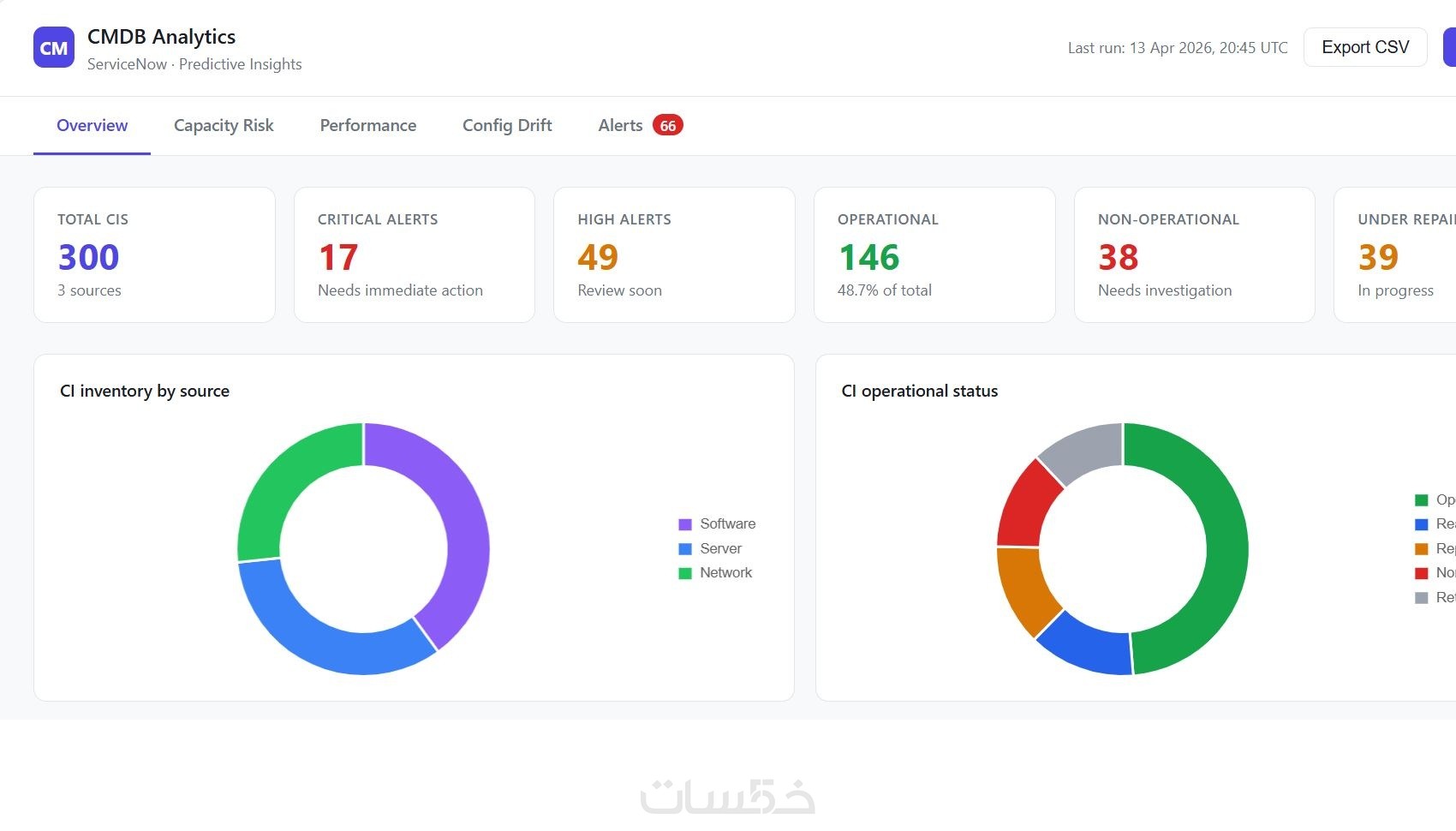The width and height of the screenshot is (1456, 831).
Task: Switch to the Overview tab
Action: pos(92,126)
